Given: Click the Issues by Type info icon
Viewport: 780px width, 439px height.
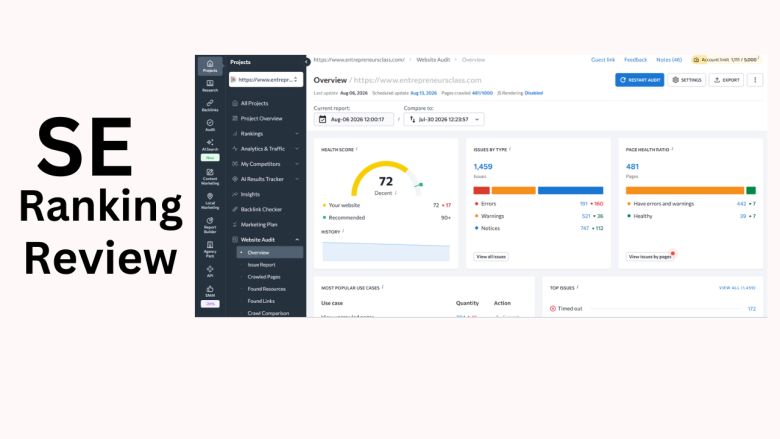Looking at the screenshot, I should pos(510,149).
